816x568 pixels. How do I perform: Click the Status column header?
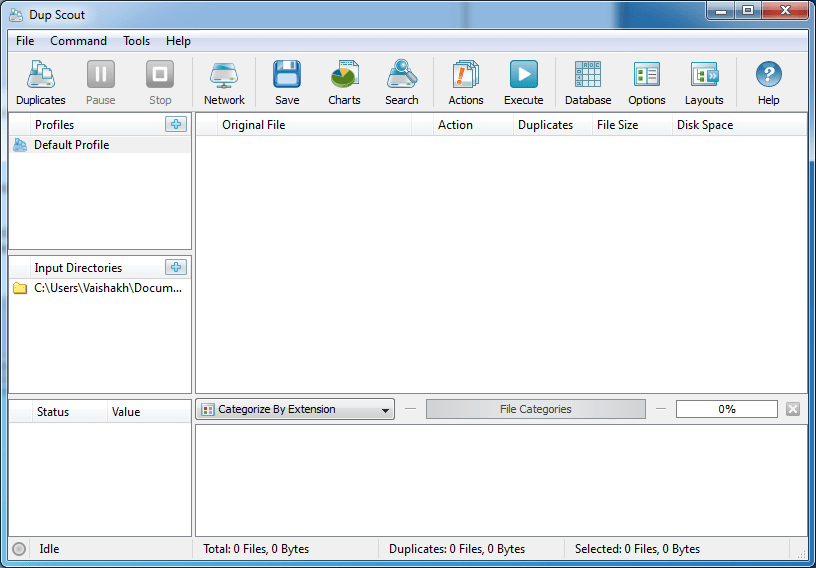tap(70, 412)
